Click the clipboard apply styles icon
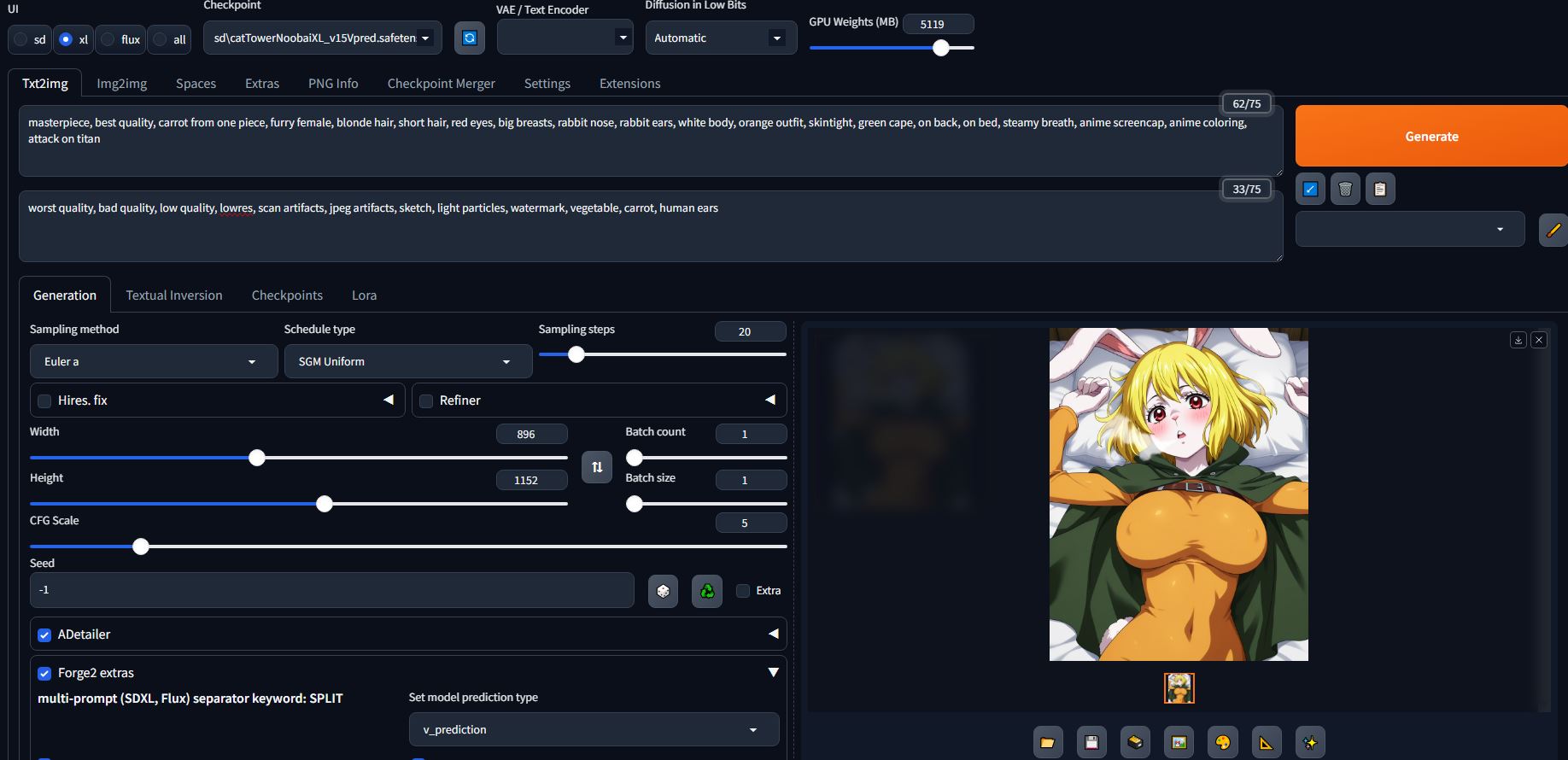 click(1380, 190)
